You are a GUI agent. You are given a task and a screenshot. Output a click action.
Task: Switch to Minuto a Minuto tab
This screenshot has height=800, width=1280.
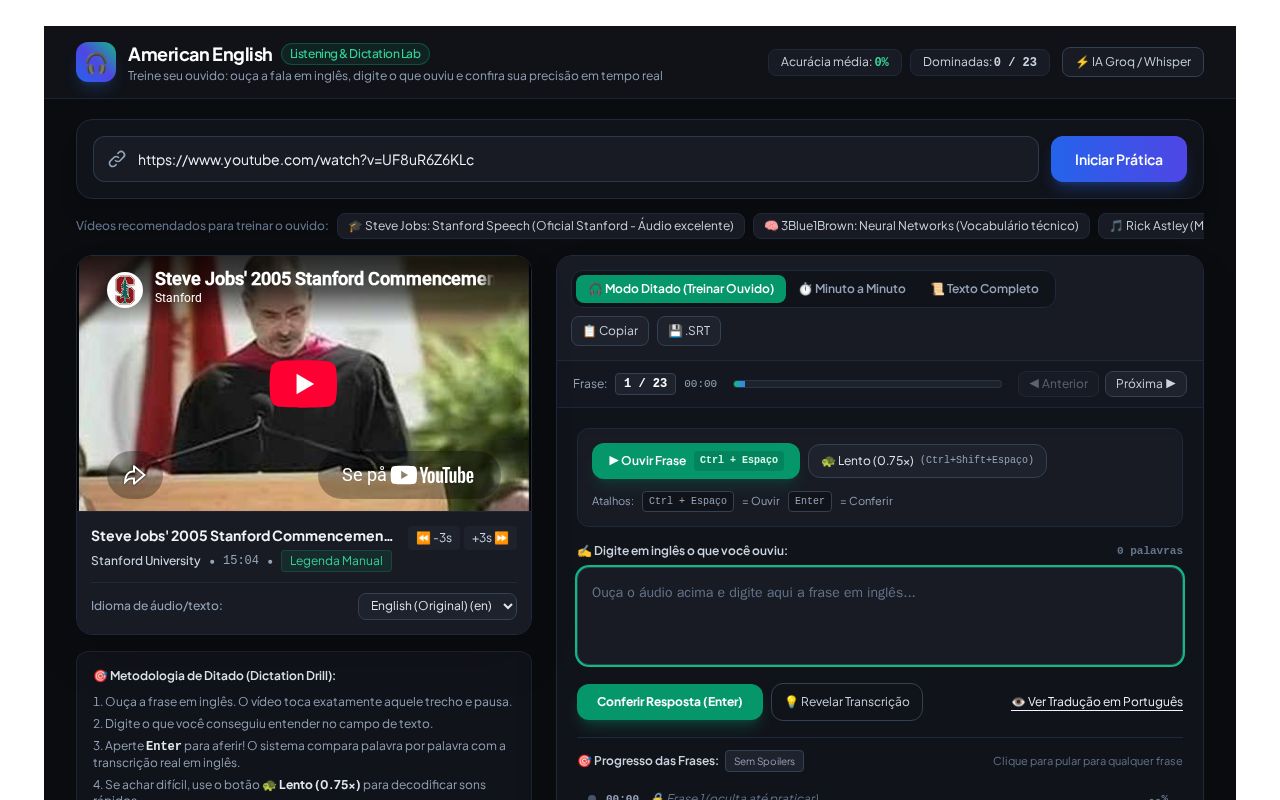click(852, 289)
